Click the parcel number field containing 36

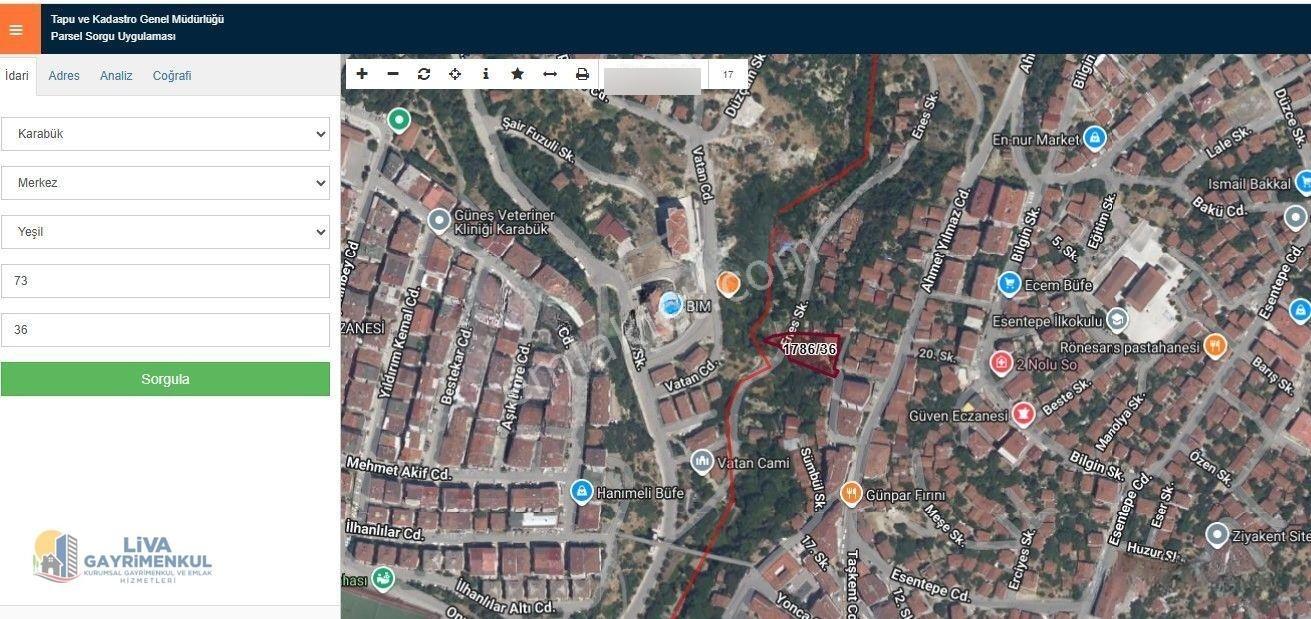pyautogui.click(x=165, y=330)
